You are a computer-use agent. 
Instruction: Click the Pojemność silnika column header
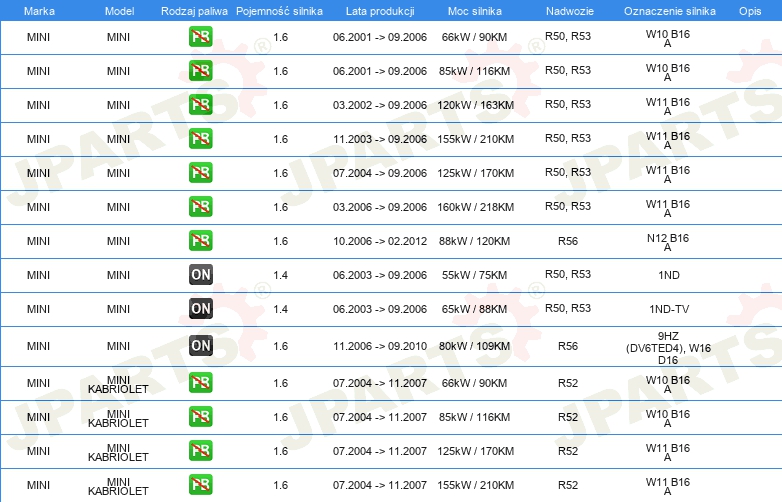coord(279,11)
